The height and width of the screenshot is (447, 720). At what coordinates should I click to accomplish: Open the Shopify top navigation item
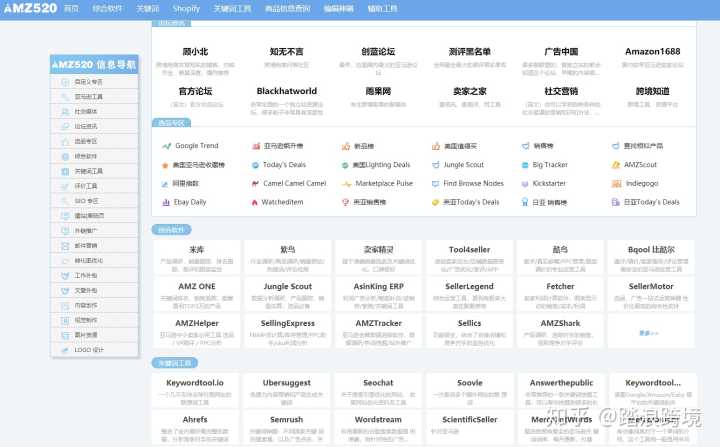[186, 9]
